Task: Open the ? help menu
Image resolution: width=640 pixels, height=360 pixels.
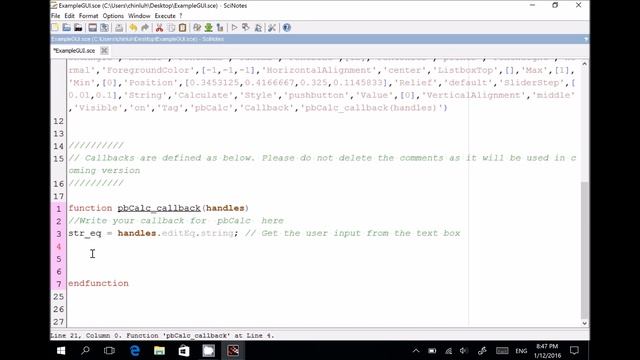Action: pos(181,16)
